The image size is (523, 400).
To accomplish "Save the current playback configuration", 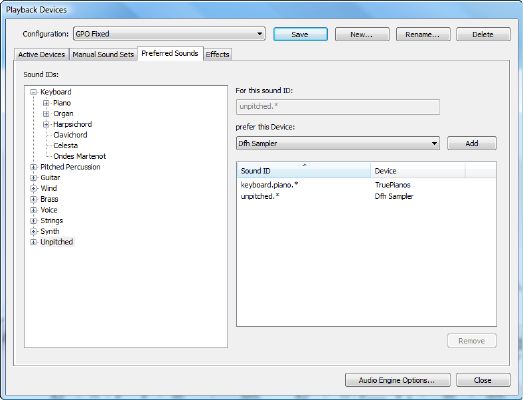I will [300, 34].
